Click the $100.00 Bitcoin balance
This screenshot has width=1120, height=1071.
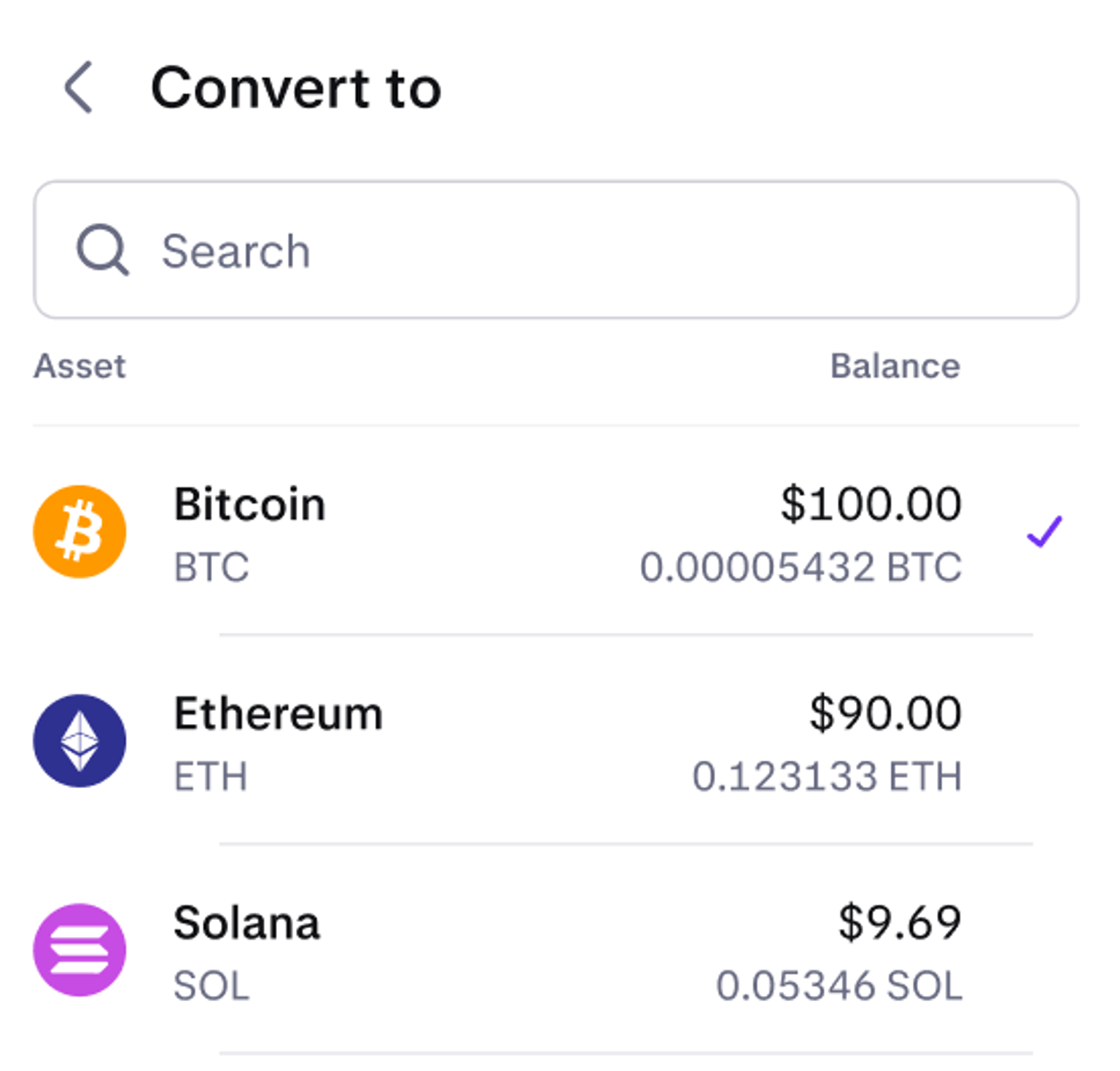coord(871,505)
